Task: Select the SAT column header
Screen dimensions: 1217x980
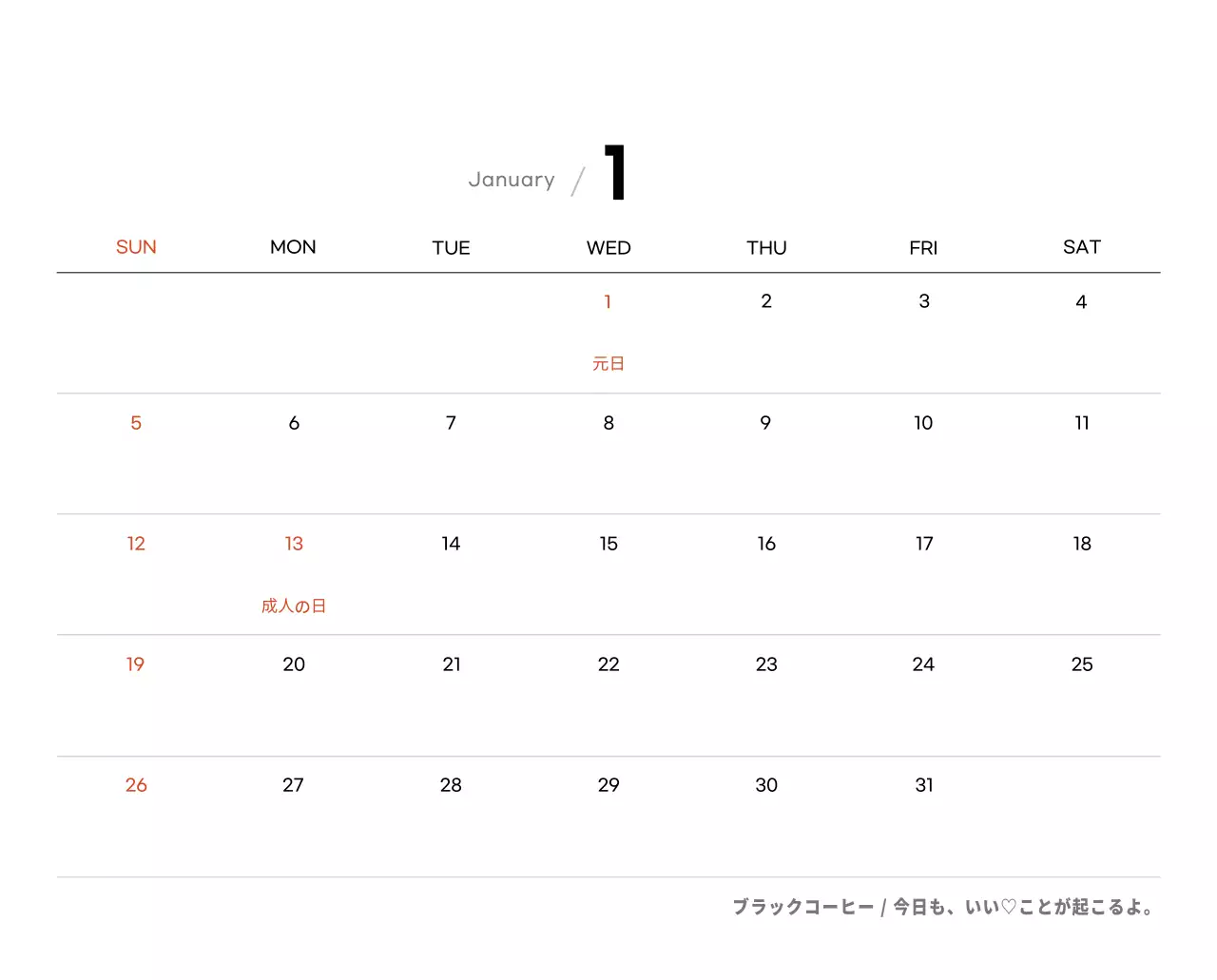Action: (x=1081, y=247)
